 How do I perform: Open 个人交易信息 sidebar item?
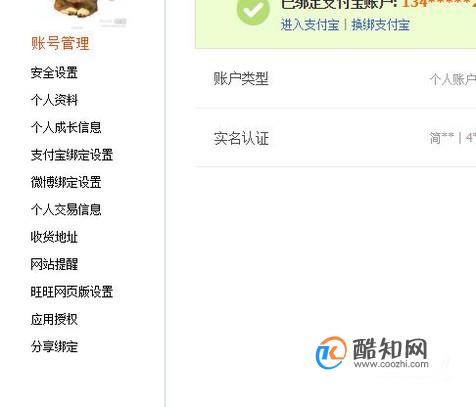click(x=66, y=210)
